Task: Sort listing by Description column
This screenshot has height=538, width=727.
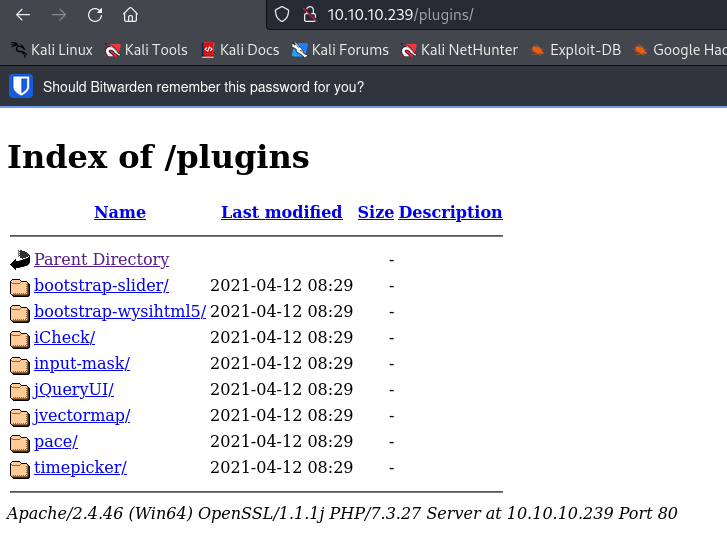Action: click(450, 212)
